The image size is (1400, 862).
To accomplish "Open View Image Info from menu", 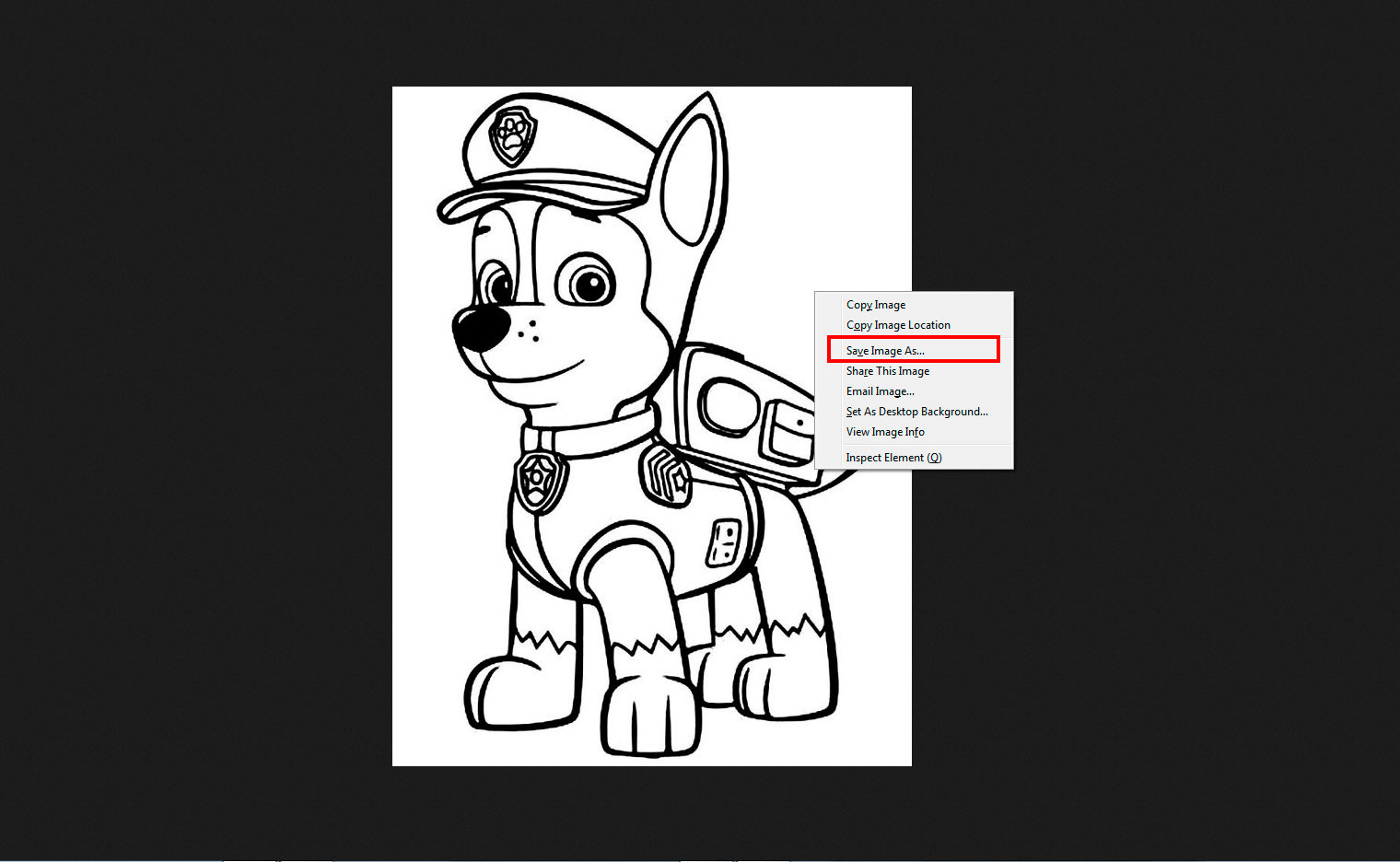I will (914, 432).
